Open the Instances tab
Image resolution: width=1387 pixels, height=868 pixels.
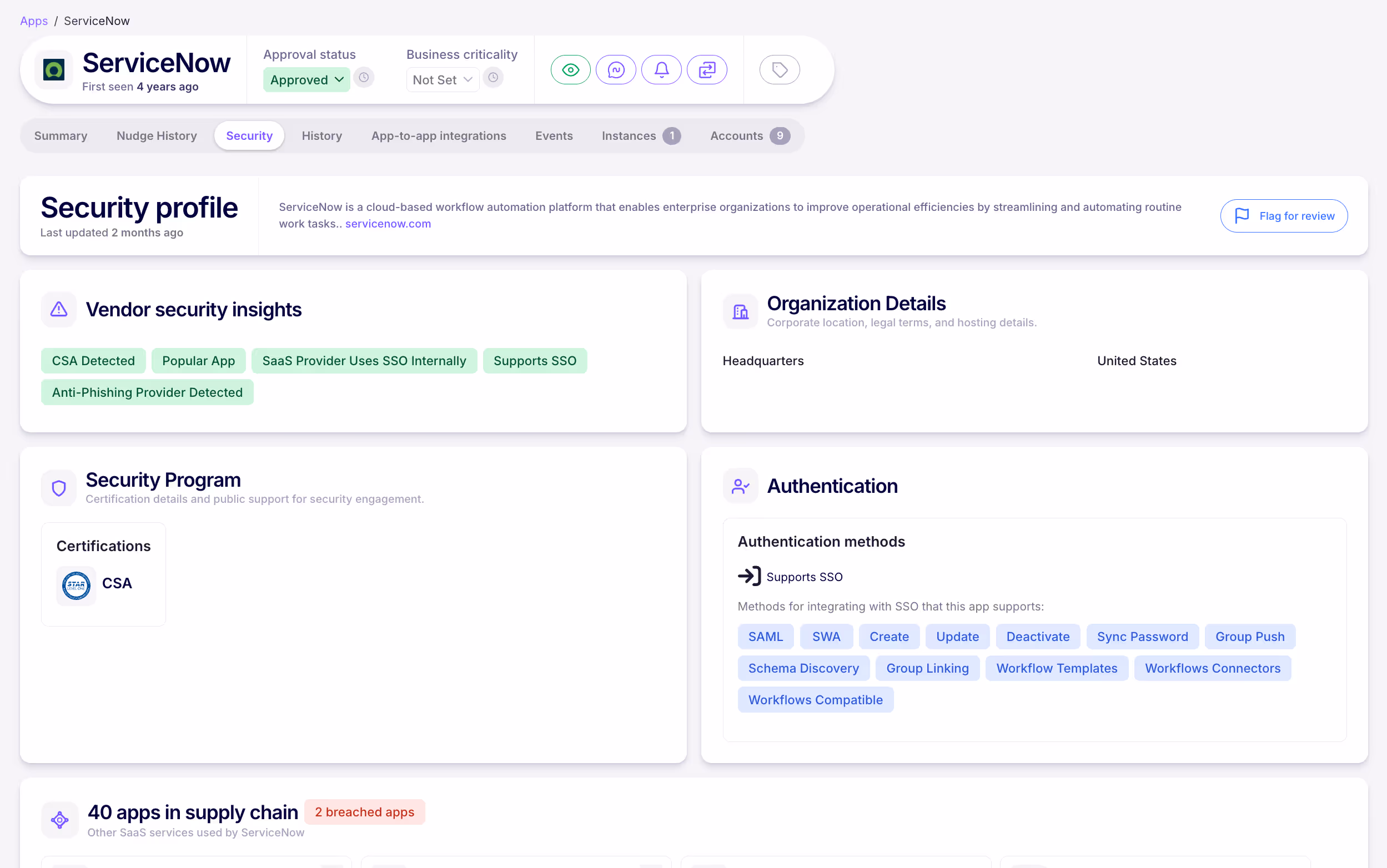coord(641,136)
